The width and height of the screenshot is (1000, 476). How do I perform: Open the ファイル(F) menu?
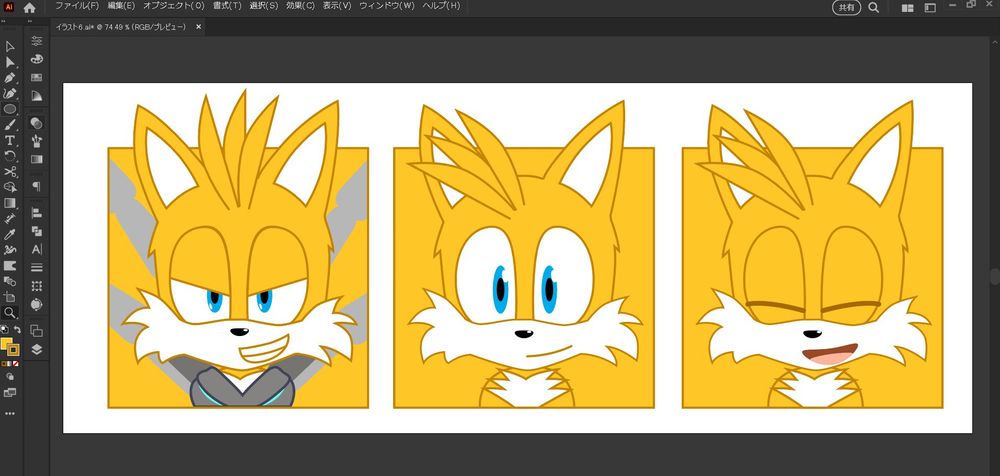pos(77,6)
